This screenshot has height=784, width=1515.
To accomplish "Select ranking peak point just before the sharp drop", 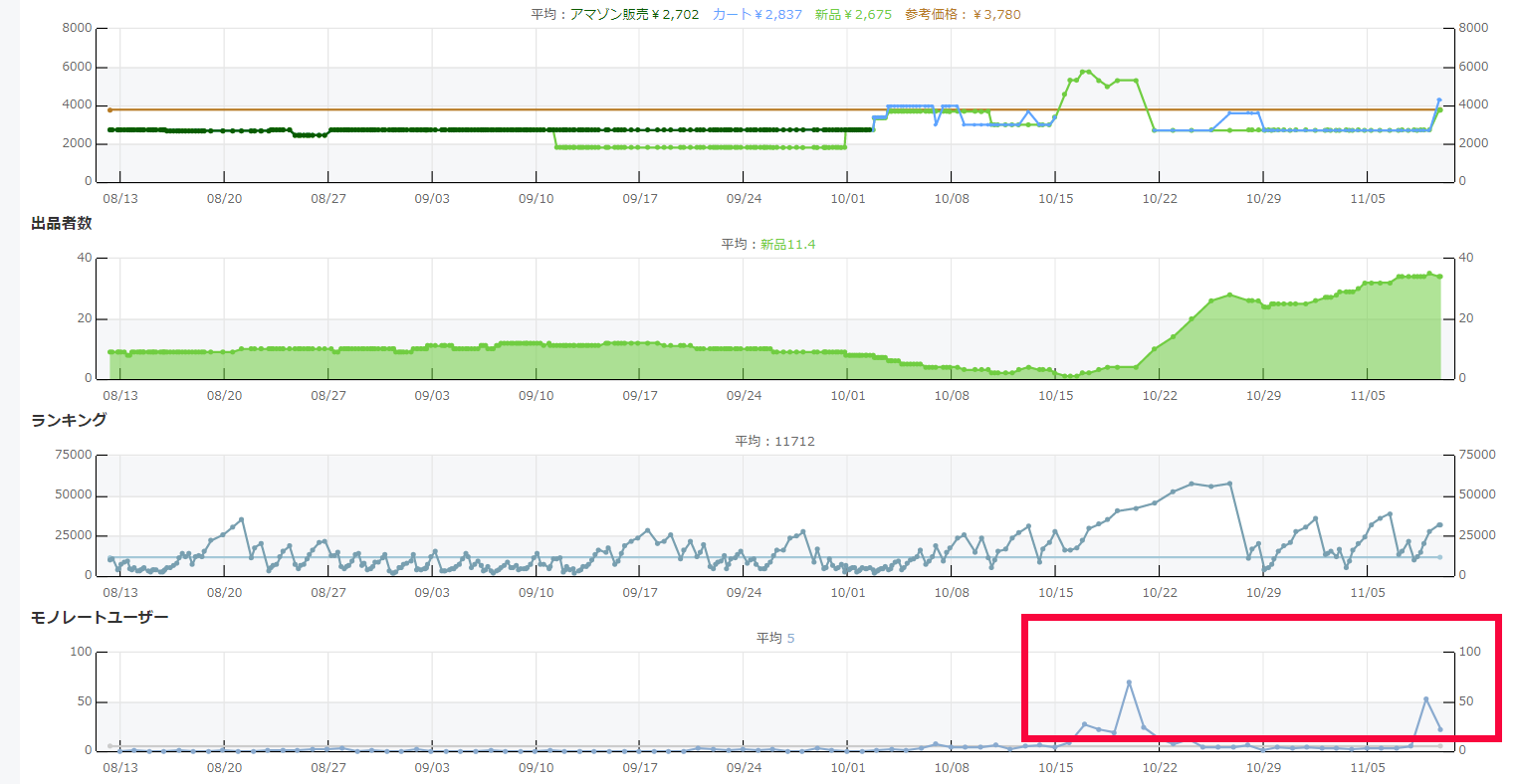I will pos(1230,484).
